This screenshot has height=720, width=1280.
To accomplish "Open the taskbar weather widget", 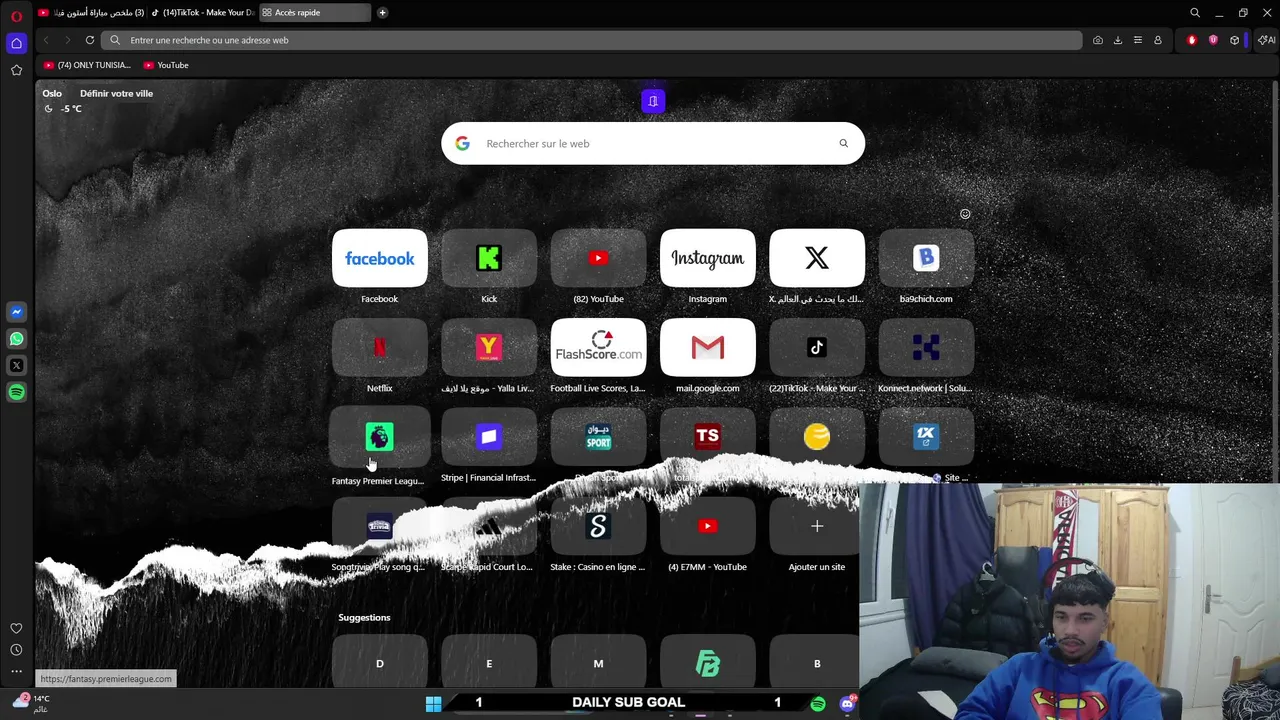I will click(30, 703).
